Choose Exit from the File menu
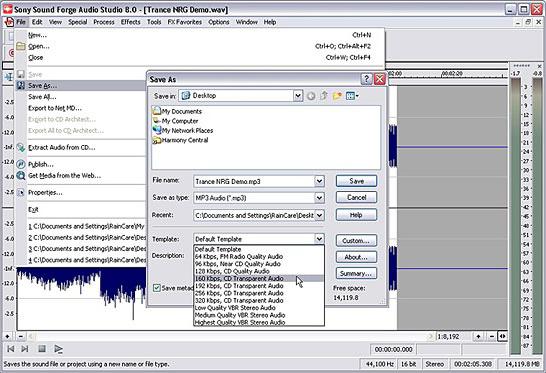The image size is (546, 373). click(33, 209)
